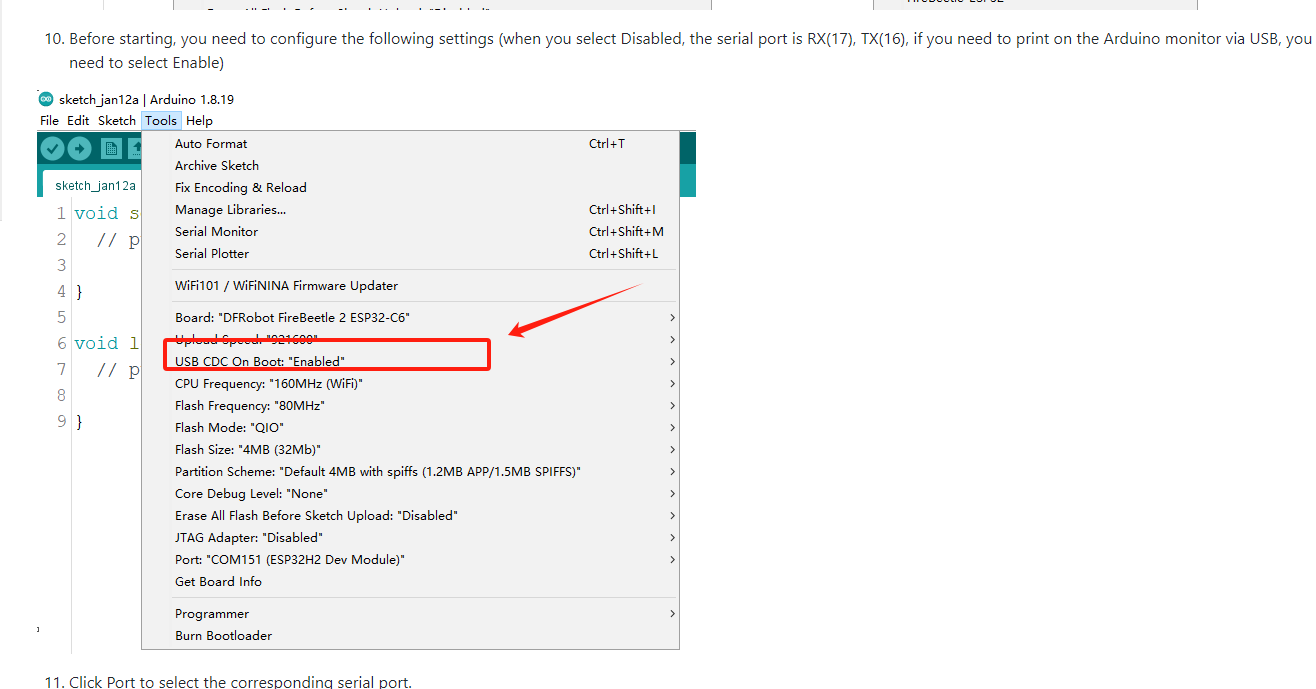Expand Flash Frequency "80MHz" submenu
Viewport: 1316px width, 689px height.
point(411,406)
